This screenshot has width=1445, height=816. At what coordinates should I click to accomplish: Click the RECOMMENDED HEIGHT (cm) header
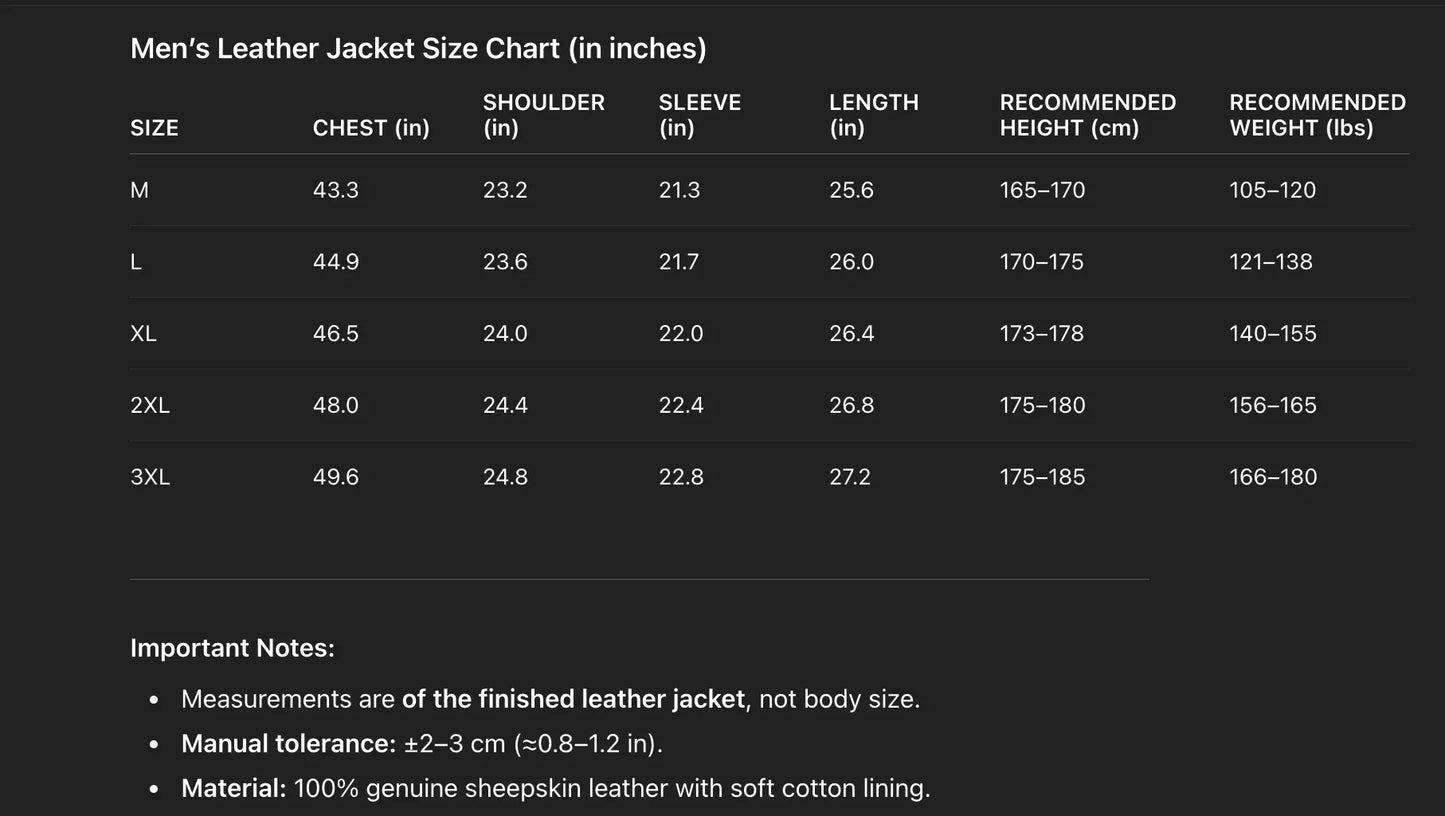(1087, 115)
